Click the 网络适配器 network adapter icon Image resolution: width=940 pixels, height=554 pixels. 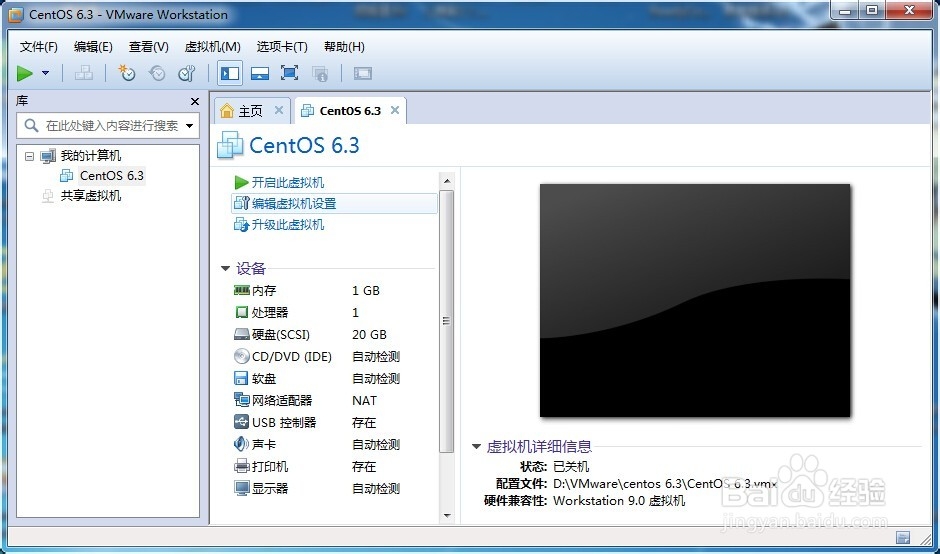(x=241, y=400)
